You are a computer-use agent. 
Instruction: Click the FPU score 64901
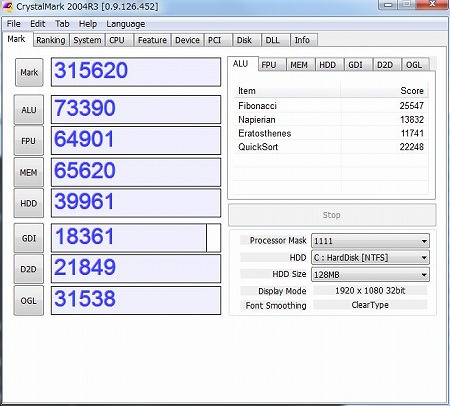(136, 141)
